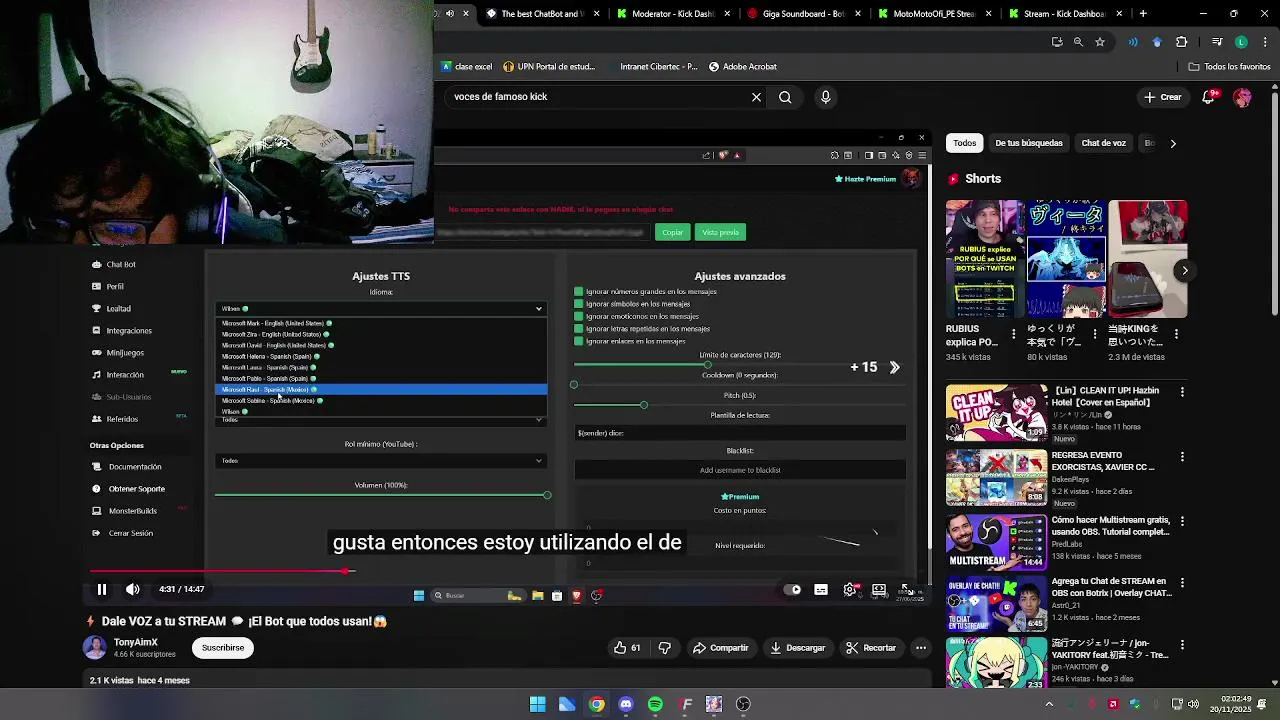The width and height of the screenshot is (1280, 720).
Task: Clip the video with Recortar
Action: 871,648
